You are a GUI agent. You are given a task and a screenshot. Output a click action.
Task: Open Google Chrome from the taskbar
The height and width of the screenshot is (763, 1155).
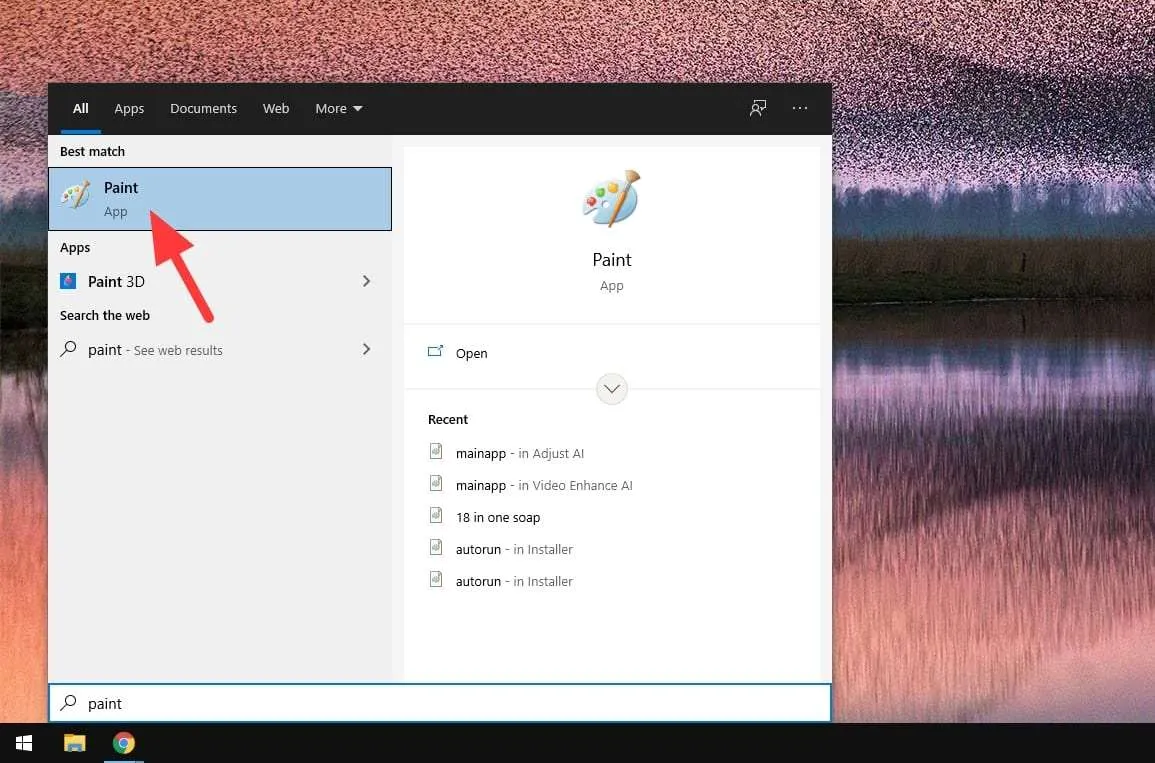click(x=124, y=743)
